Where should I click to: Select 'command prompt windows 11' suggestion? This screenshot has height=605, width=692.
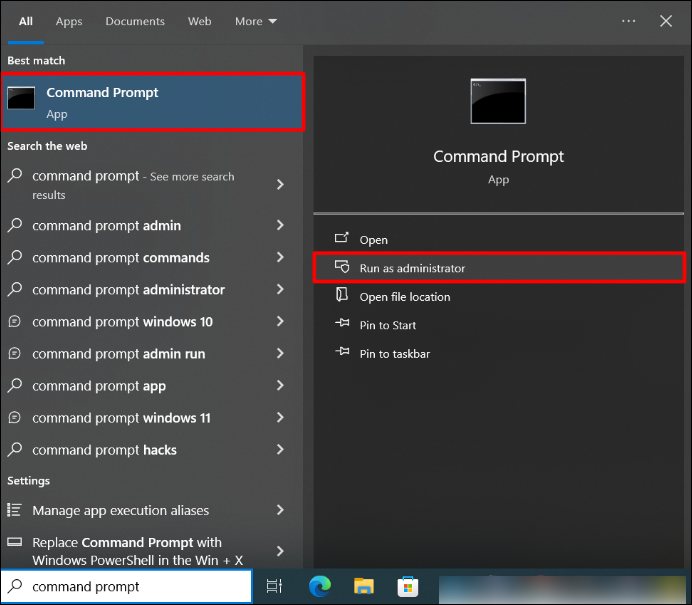click(121, 418)
